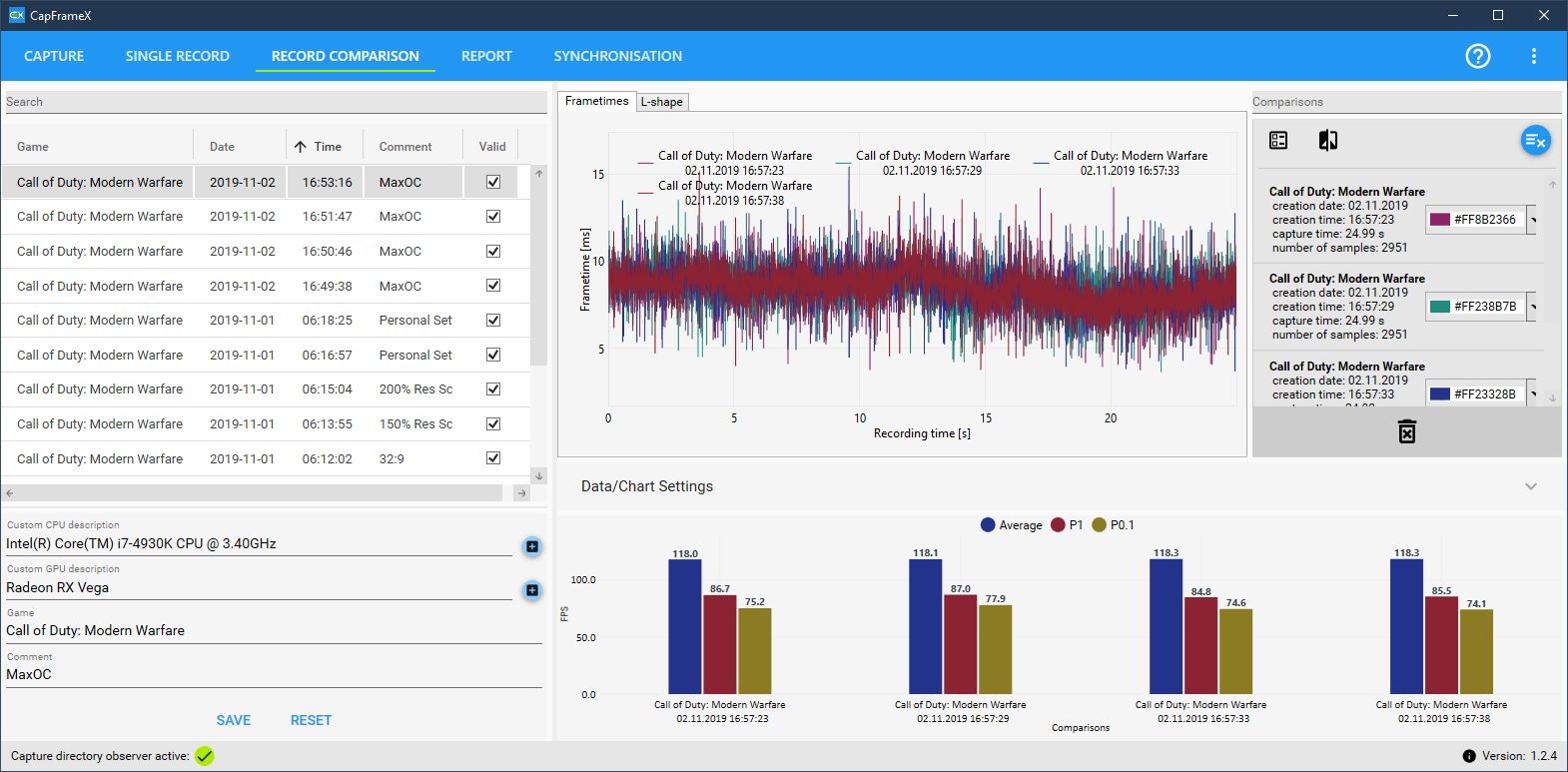Open color dropdown for #FF8B2366
Image resolution: width=1568 pixels, height=772 pixels.
tap(1533, 220)
